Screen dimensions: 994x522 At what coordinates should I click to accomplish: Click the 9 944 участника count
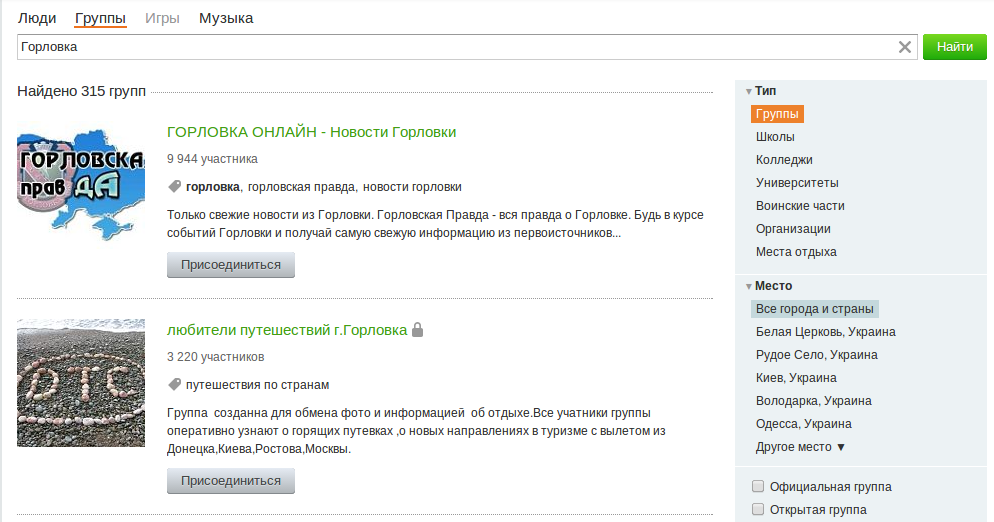[212, 159]
